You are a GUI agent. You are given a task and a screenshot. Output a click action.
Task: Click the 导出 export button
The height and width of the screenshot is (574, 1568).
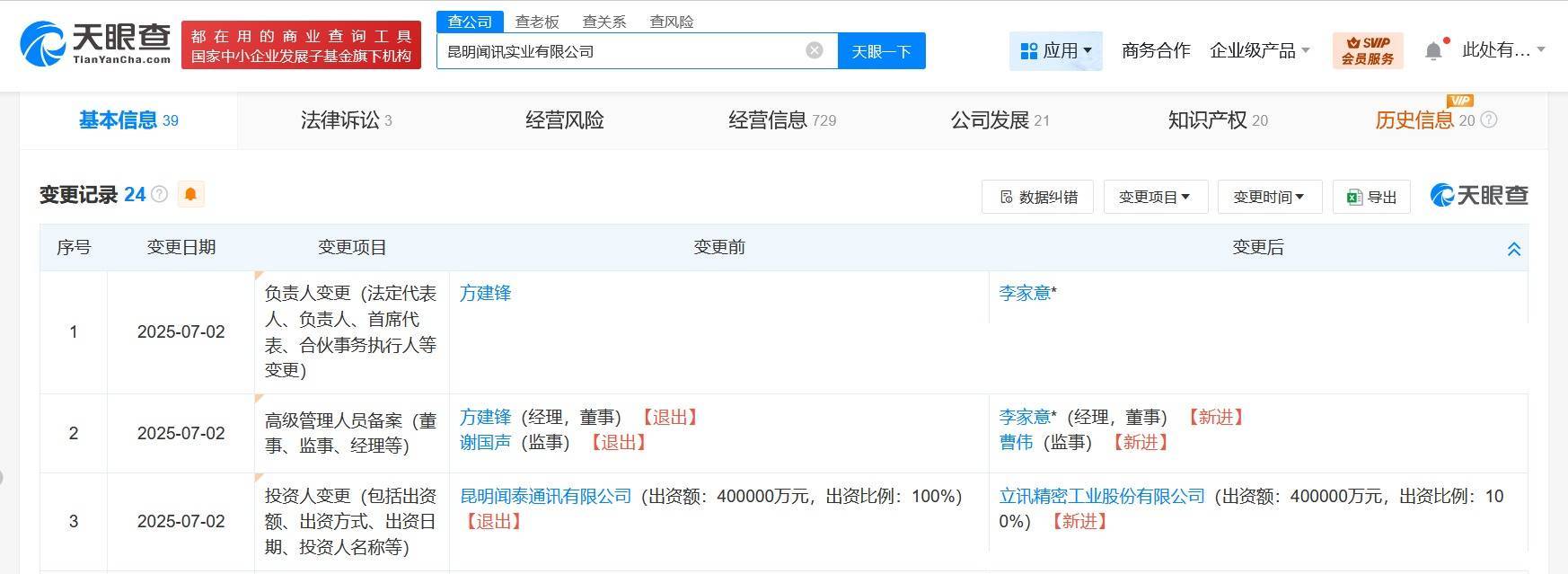pyautogui.click(x=1371, y=197)
